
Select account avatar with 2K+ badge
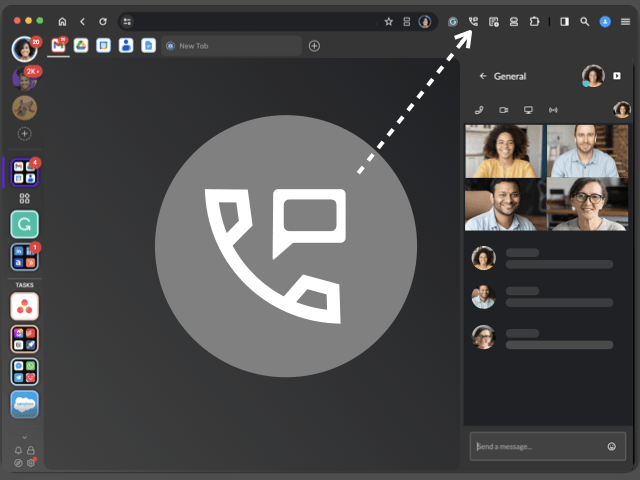pyautogui.click(x=24, y=78)
